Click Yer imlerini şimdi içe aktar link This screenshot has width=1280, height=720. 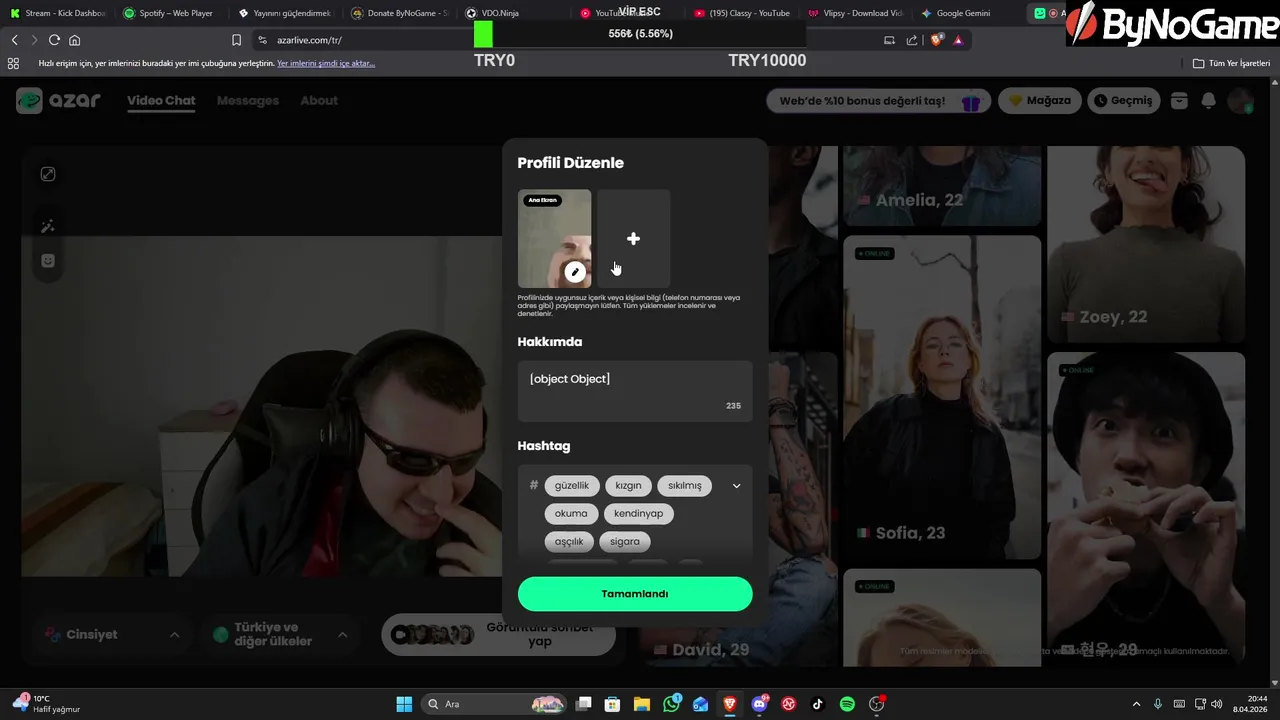click(x=326, y=63)
